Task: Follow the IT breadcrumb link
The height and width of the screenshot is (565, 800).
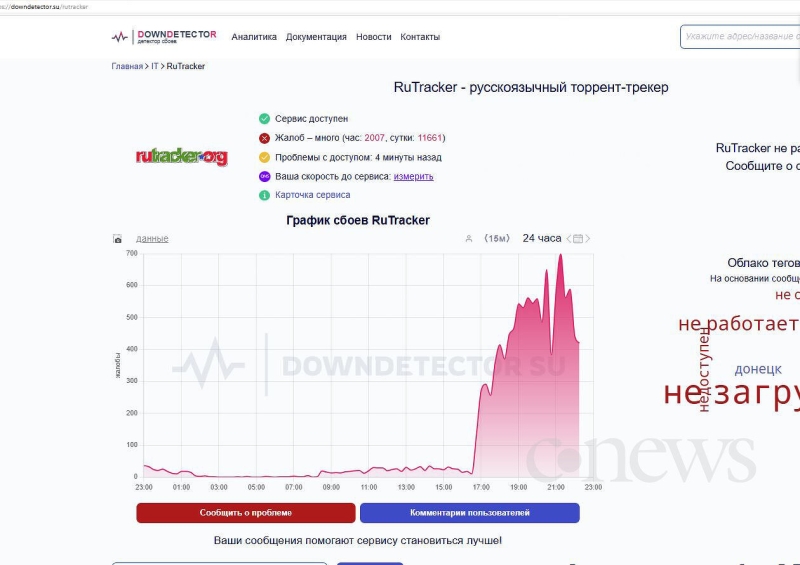Action: click(x=155, y=66)
